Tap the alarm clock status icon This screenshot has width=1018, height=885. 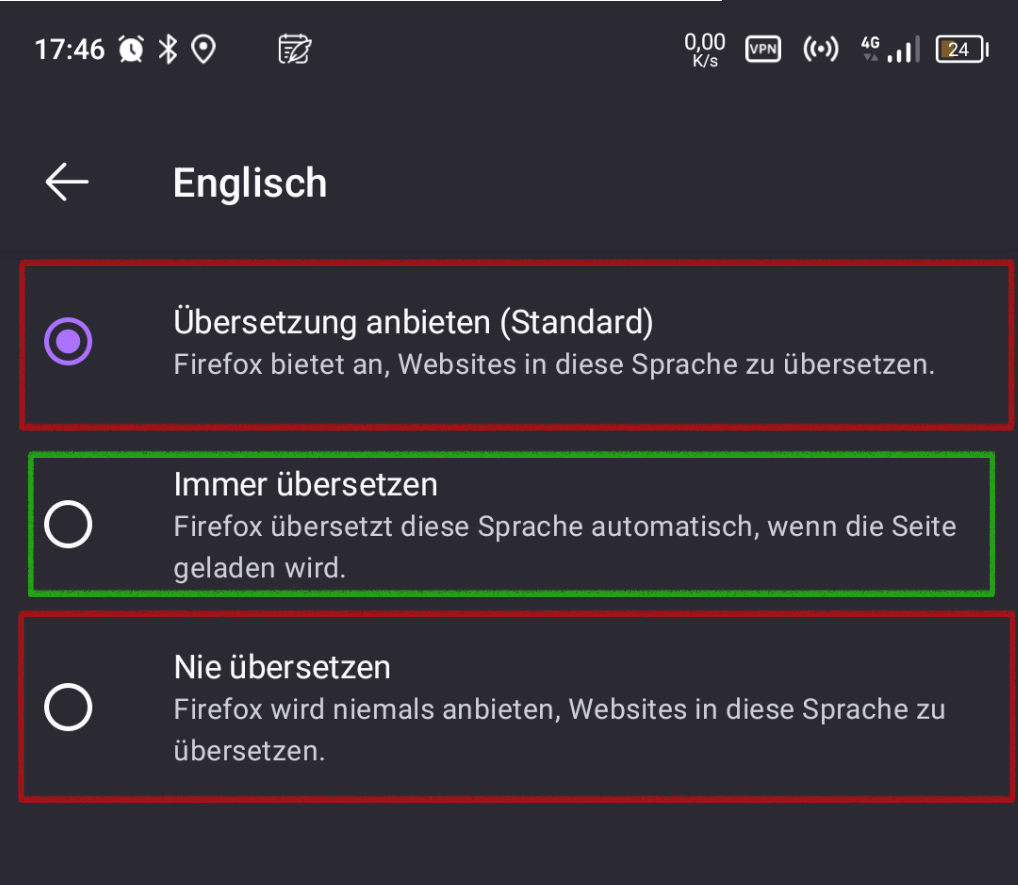[x=131, y=49]
